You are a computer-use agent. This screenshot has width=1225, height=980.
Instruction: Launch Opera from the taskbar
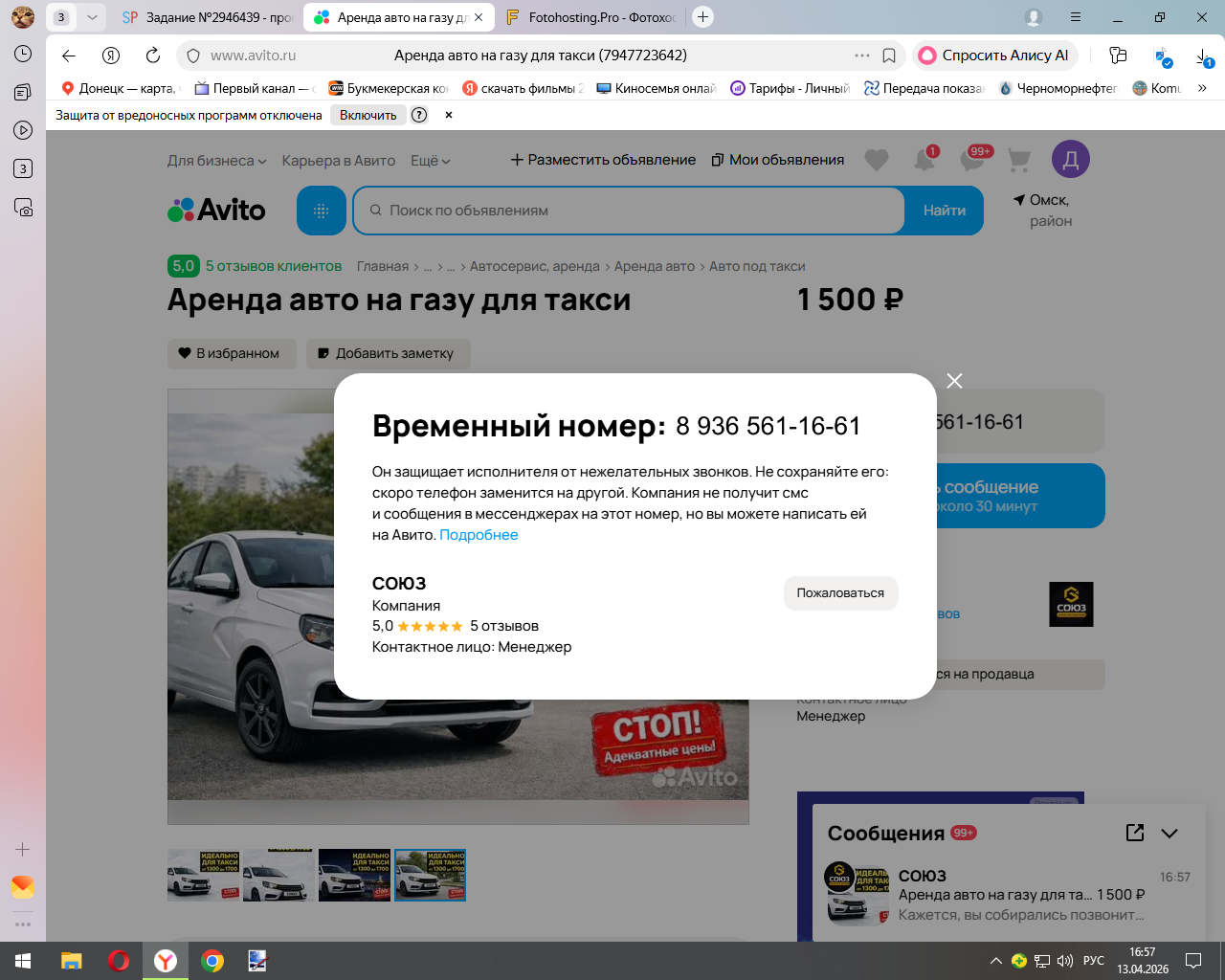pyautogui.click(x=119, y=961)
